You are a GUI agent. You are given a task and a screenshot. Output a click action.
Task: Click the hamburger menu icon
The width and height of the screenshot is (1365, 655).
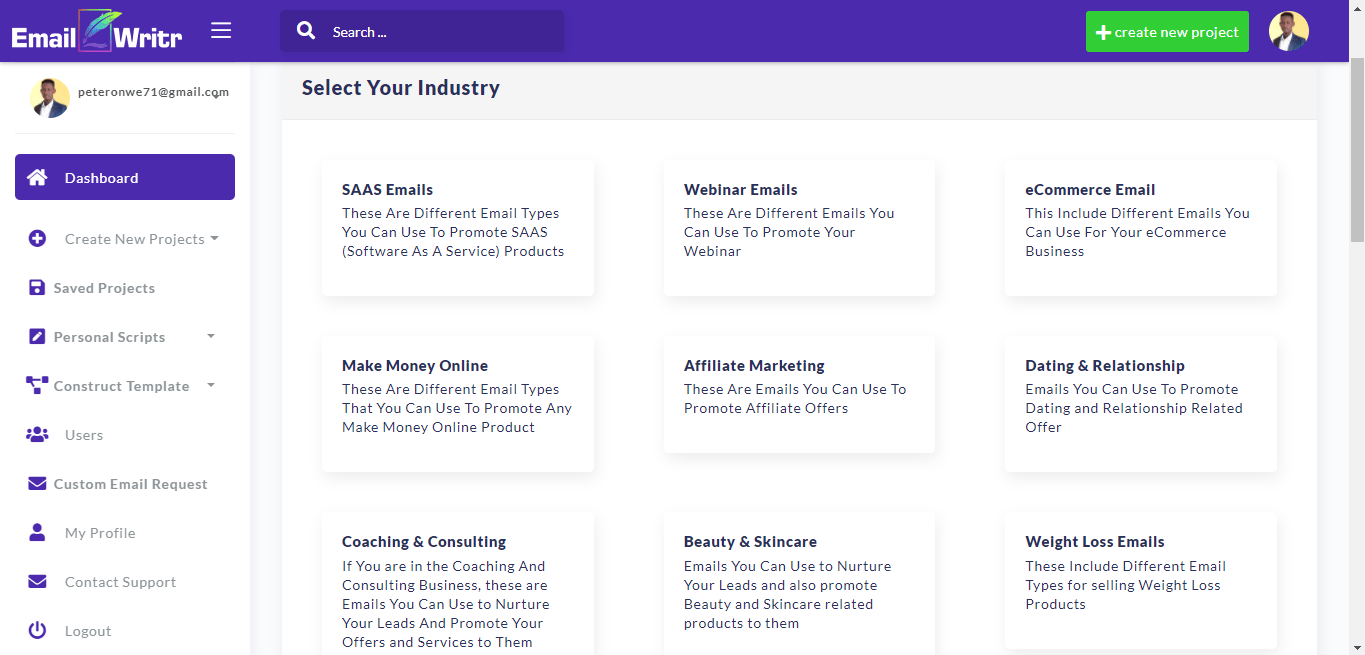(x=221, y=31)
